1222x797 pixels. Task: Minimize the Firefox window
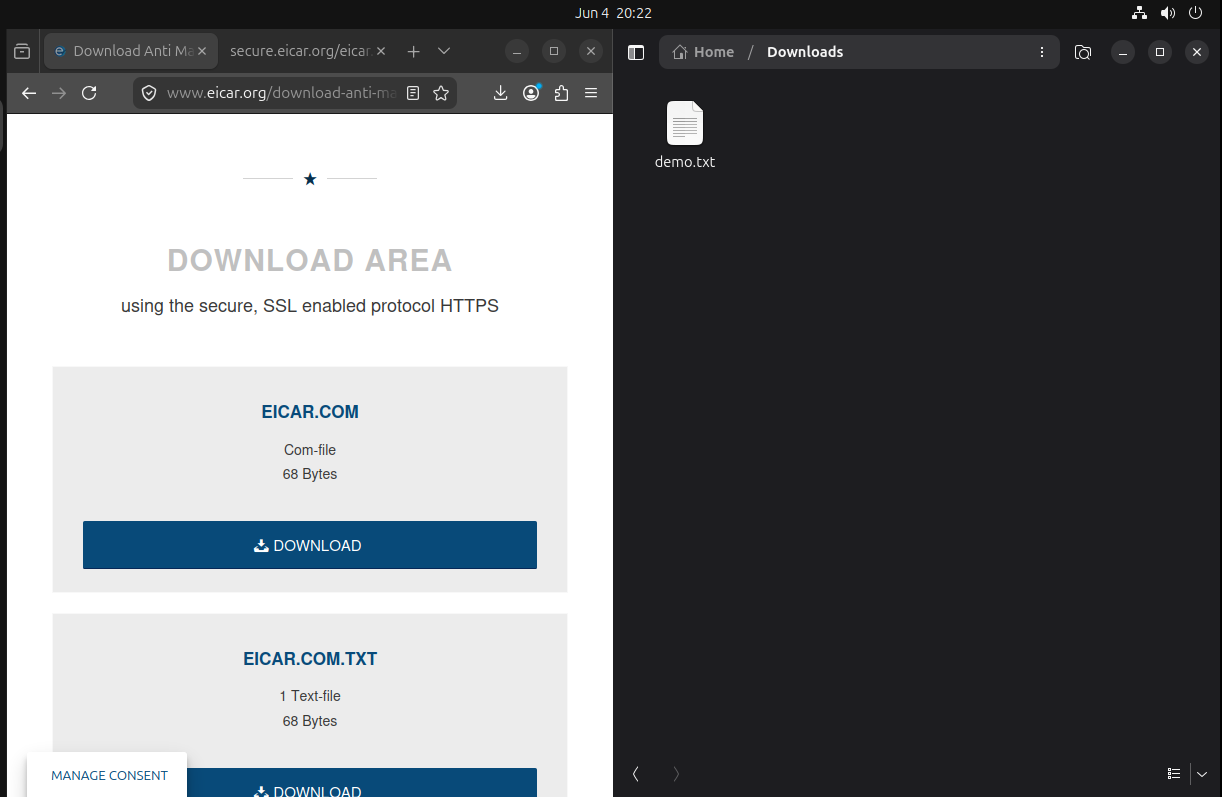point(517,51)
